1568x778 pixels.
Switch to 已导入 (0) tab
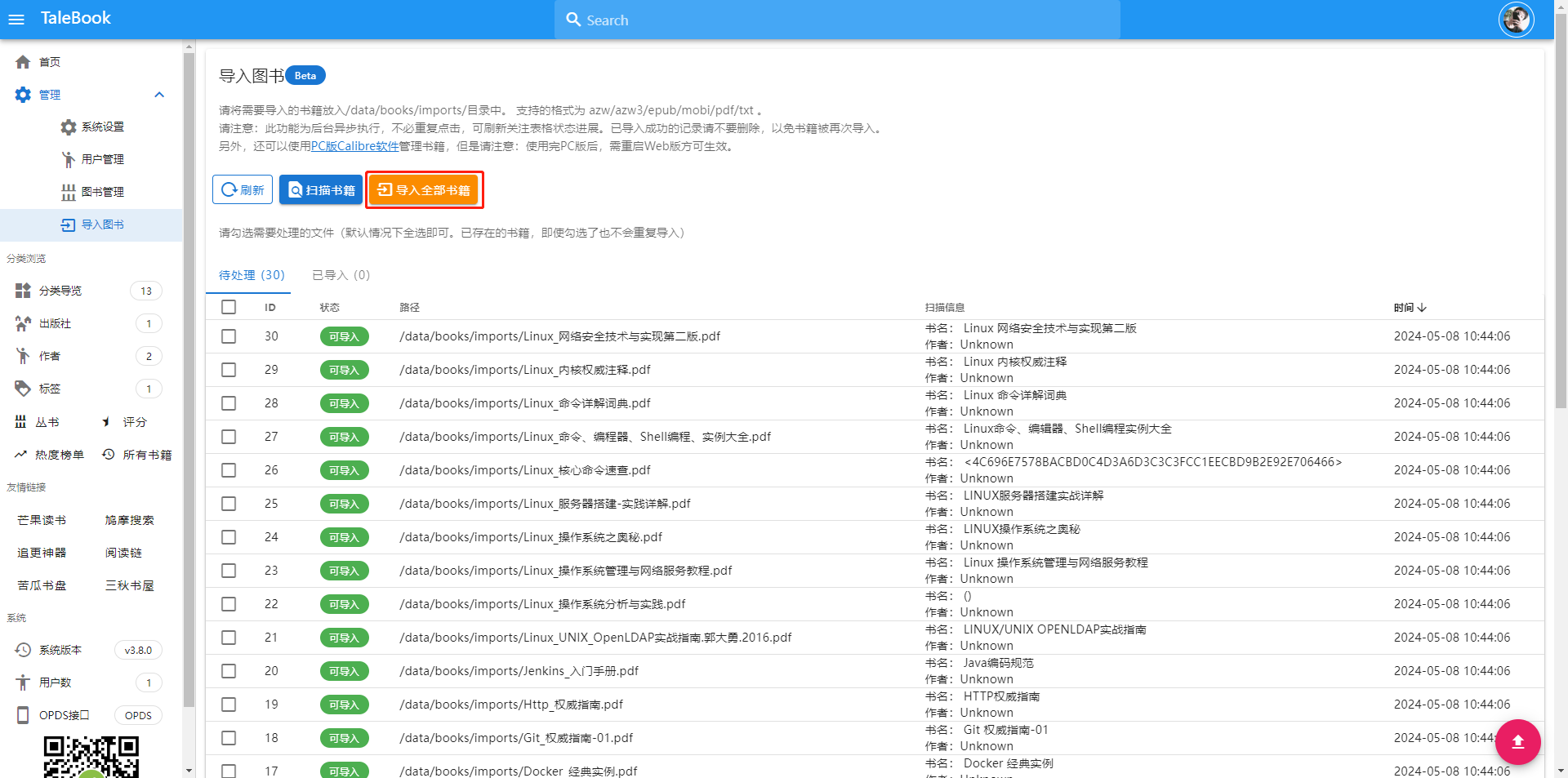[x=341, y=275]
